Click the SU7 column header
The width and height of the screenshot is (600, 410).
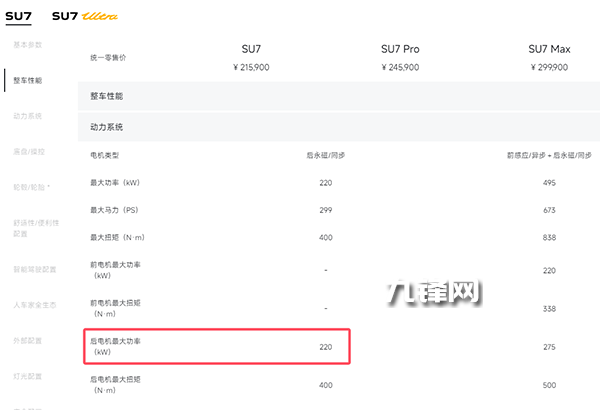[251, 49]
